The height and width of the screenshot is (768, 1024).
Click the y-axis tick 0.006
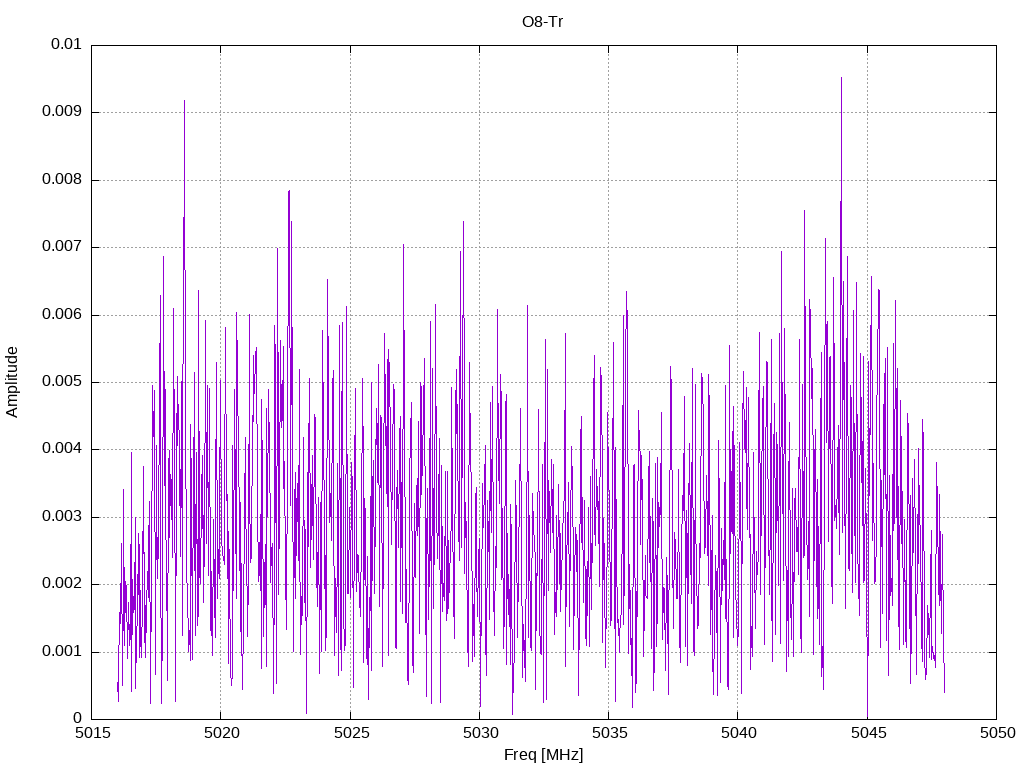coord(62,315)
